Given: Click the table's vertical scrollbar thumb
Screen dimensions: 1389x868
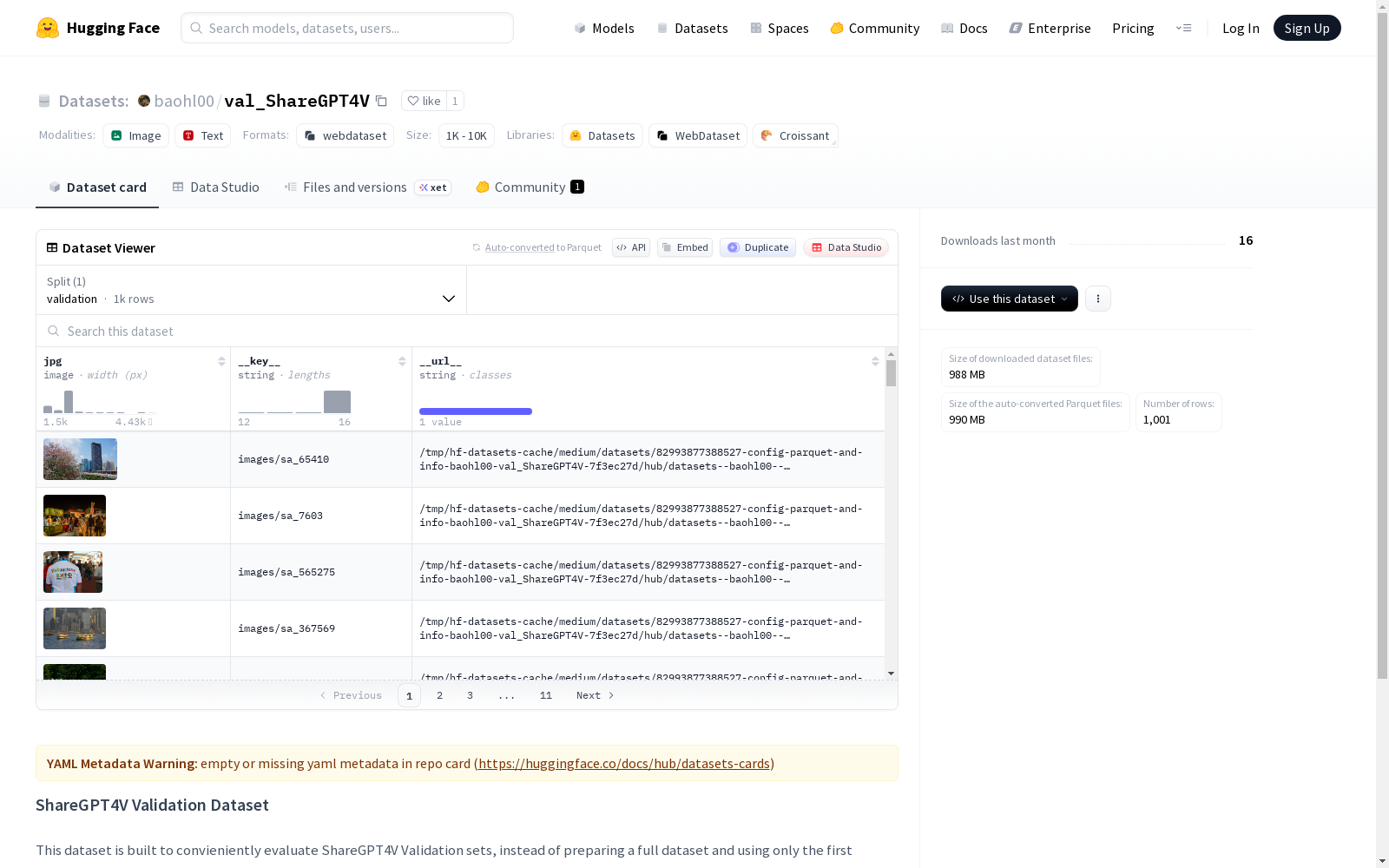Looking at the screenshot, I should (x=891, y=373).
